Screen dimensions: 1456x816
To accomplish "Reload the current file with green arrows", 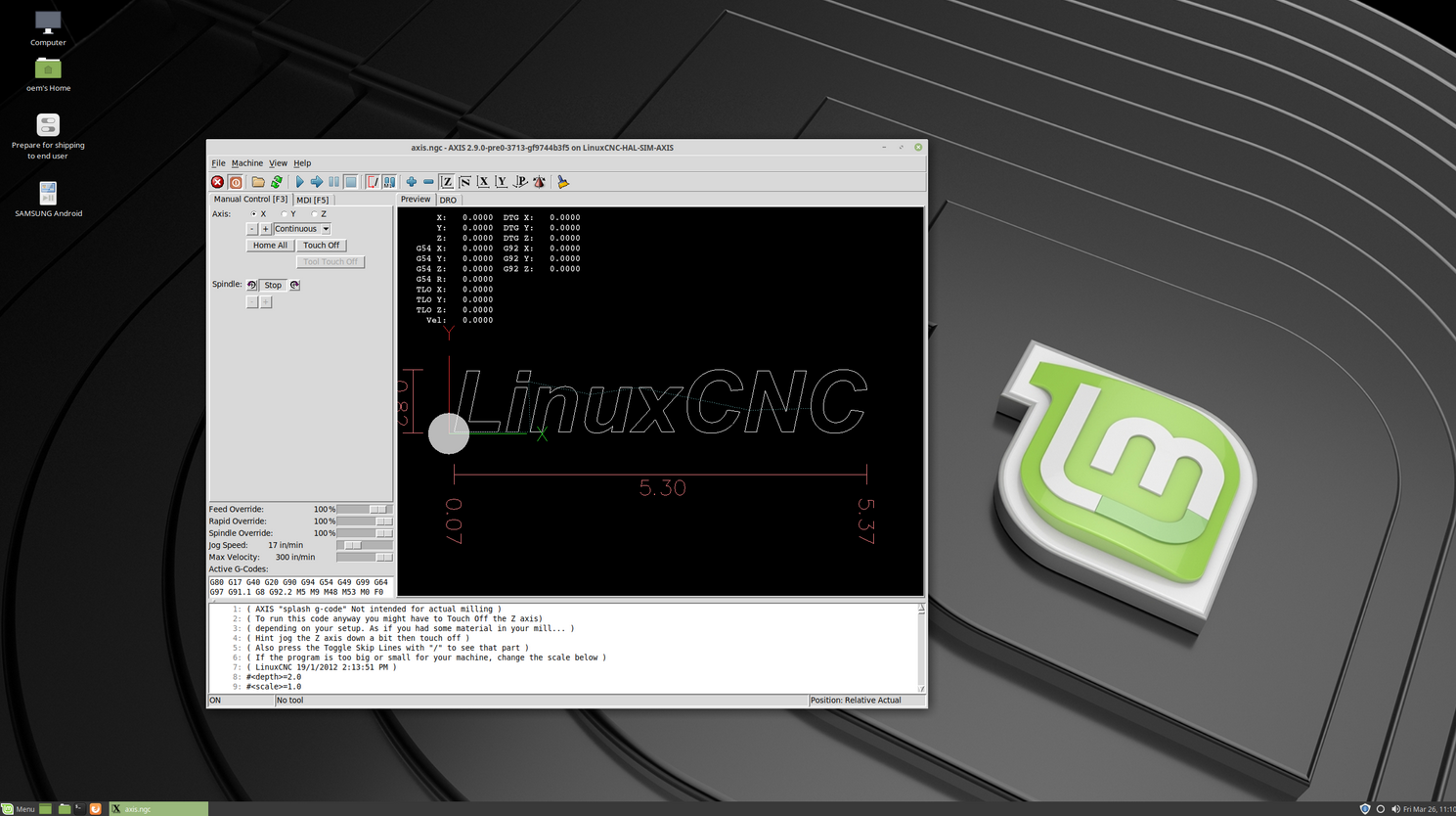I will click(x=277, y=182).
